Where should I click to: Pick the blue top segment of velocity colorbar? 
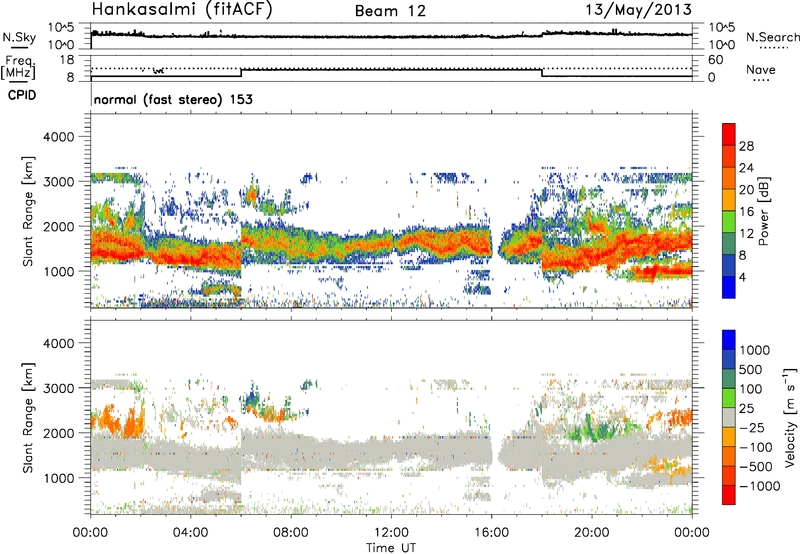tap(729, 340)
